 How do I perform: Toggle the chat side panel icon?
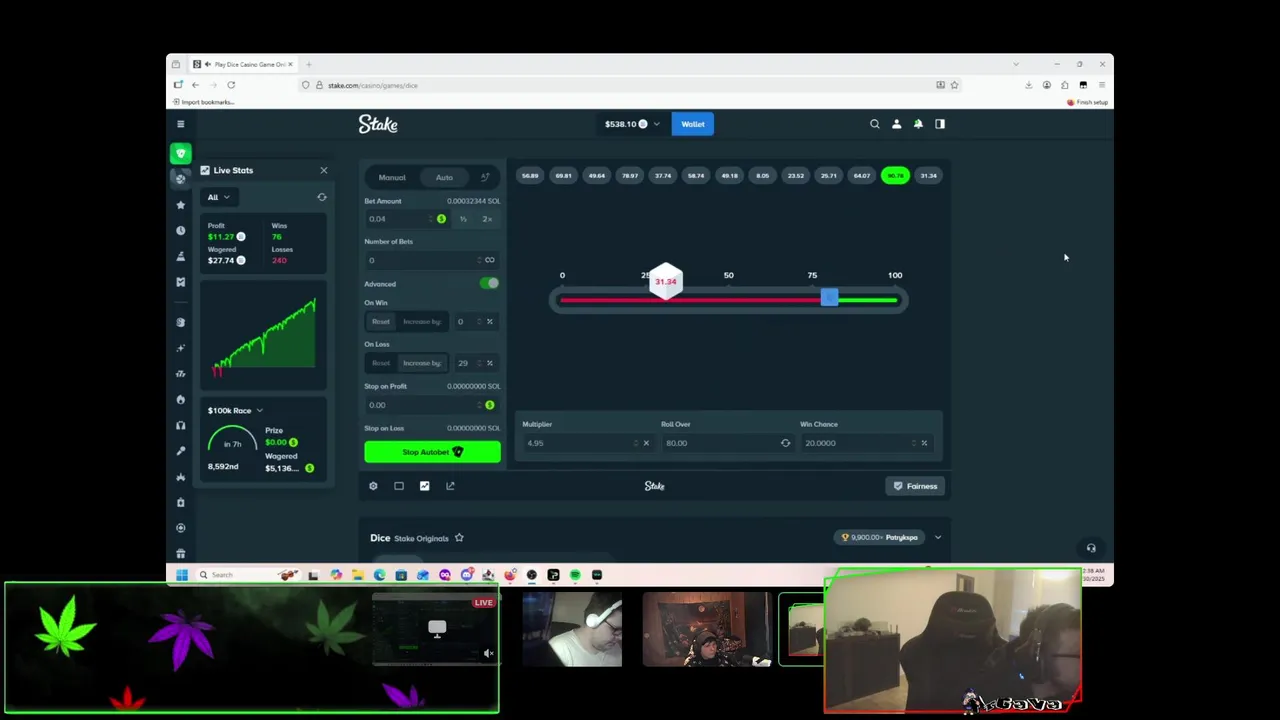pyautogui.click(x=940, y=124)
